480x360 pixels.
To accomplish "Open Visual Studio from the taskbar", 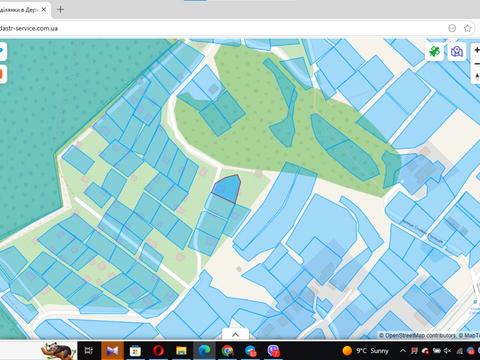I will 112,351.
